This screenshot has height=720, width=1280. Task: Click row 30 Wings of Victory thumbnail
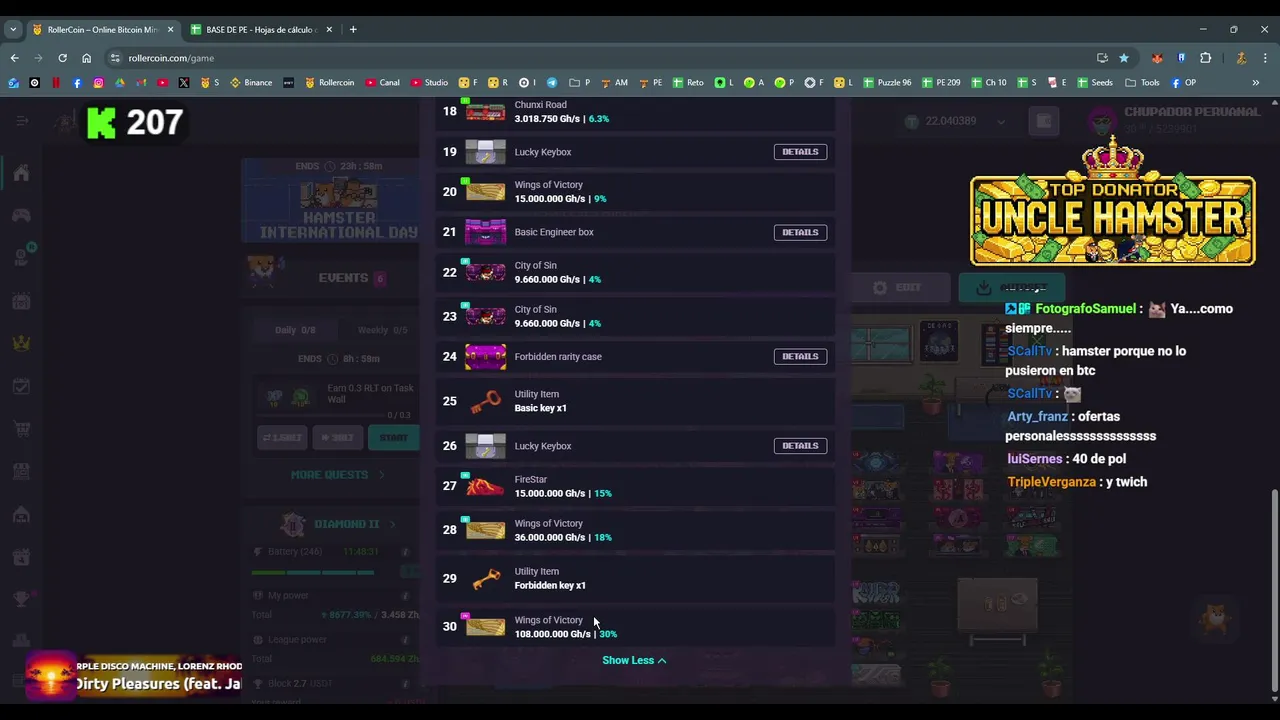(x=485, y=627)
